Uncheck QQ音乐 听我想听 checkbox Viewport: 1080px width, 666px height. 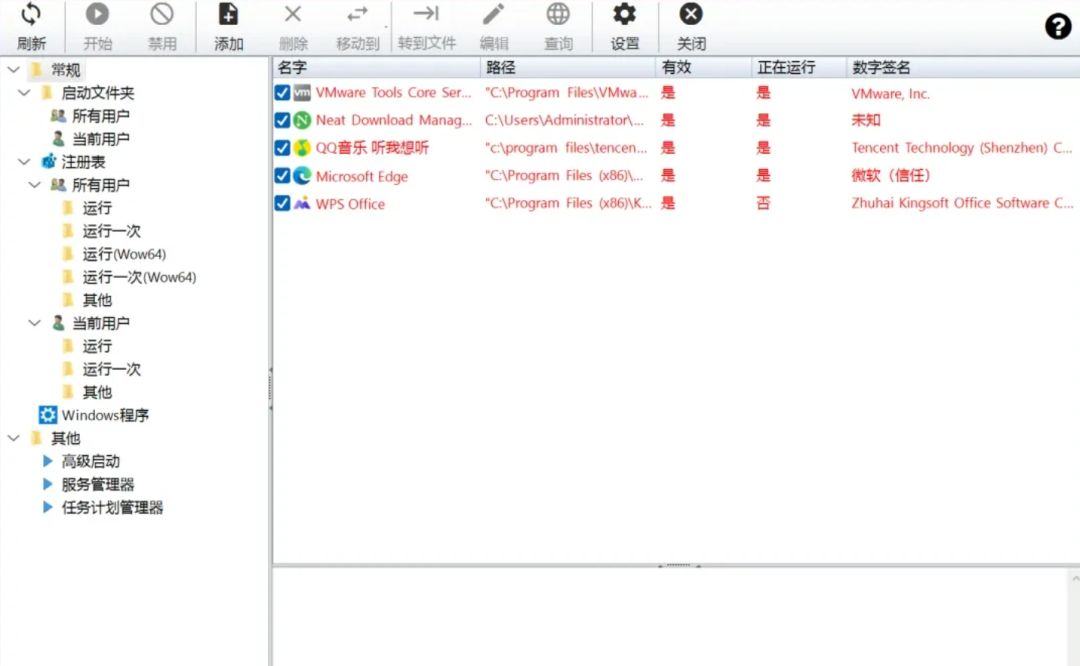click(x=282, y=148)
